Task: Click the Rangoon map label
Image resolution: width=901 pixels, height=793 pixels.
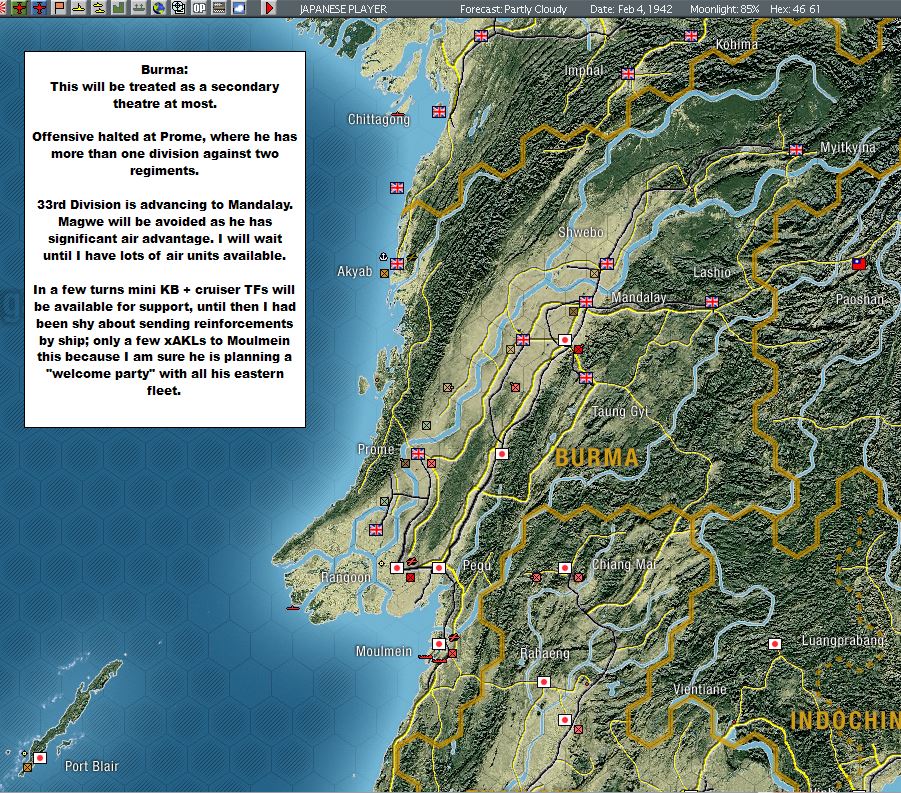Action: [345, 577]
